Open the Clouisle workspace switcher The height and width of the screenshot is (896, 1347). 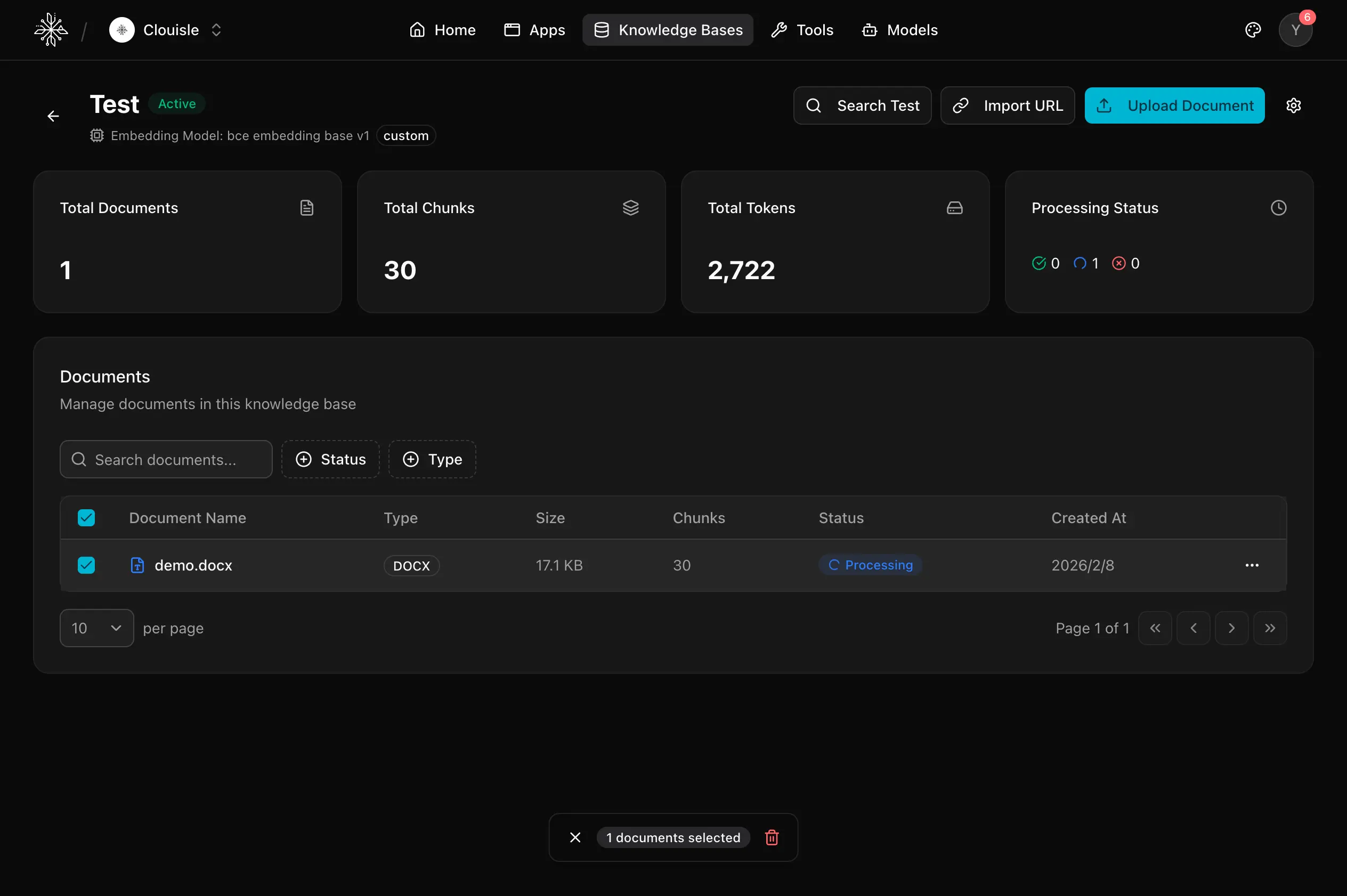tap(166, 30)
